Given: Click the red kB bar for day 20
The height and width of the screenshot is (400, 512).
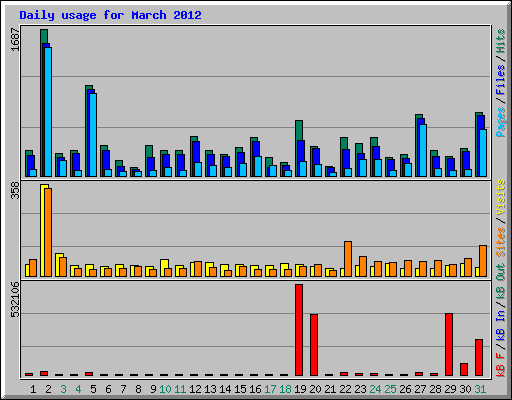Looking at the screenshot, I should [x=314, y=345].
